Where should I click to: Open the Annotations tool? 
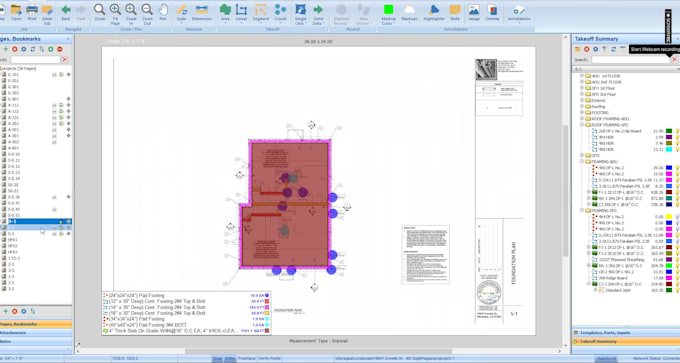pos(519,12)
